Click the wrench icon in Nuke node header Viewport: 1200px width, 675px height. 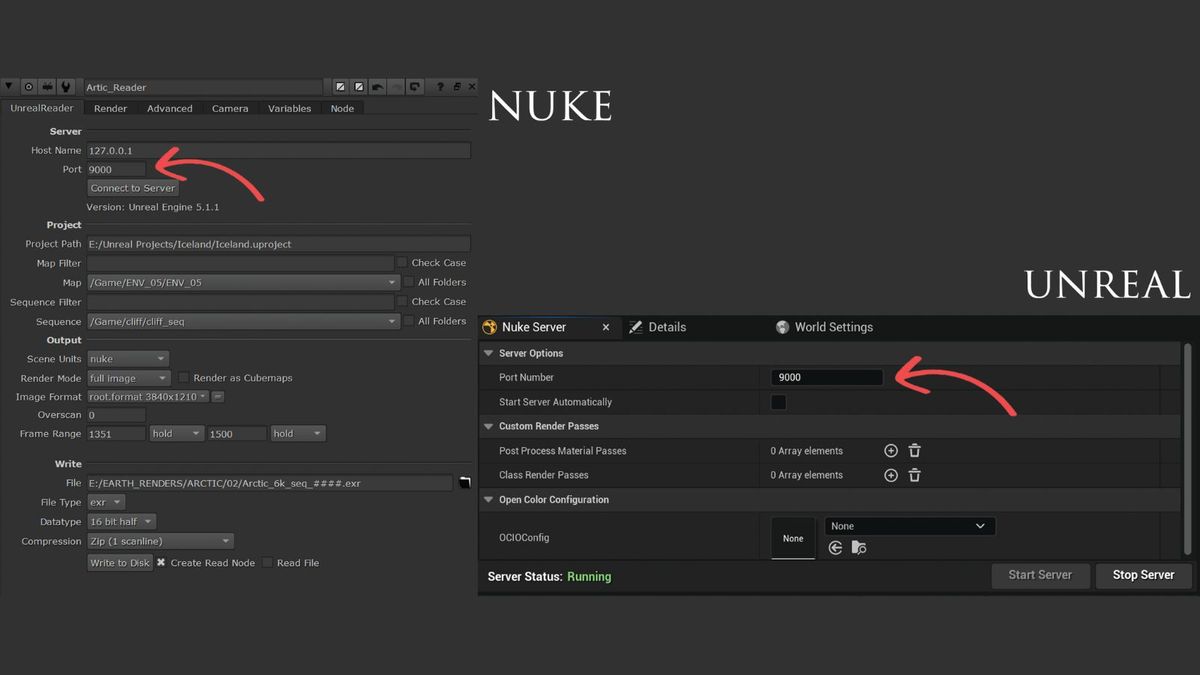click(65, 87)
